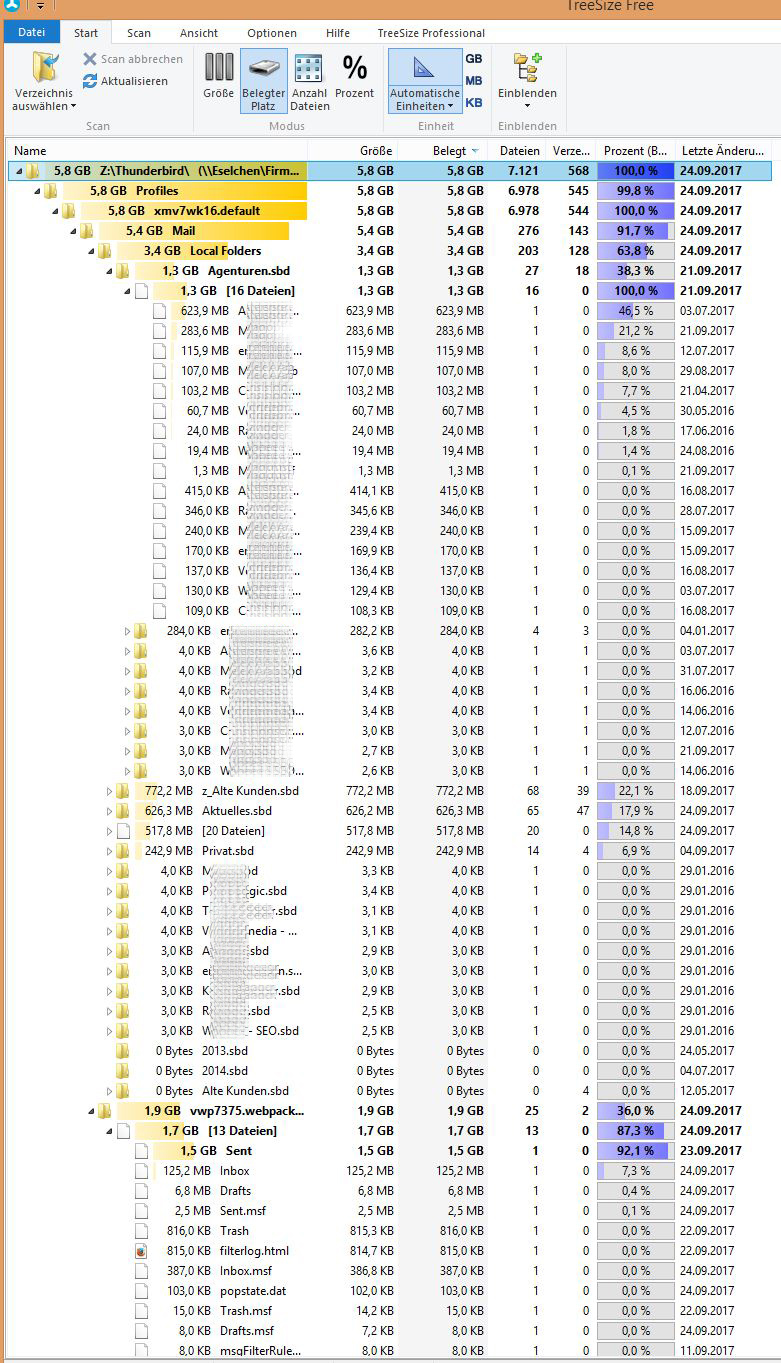This screenshot has height=1363, width=781.
Task: Expand the z_Alte Kunden.sbd folder
Action: coord(109,791)
